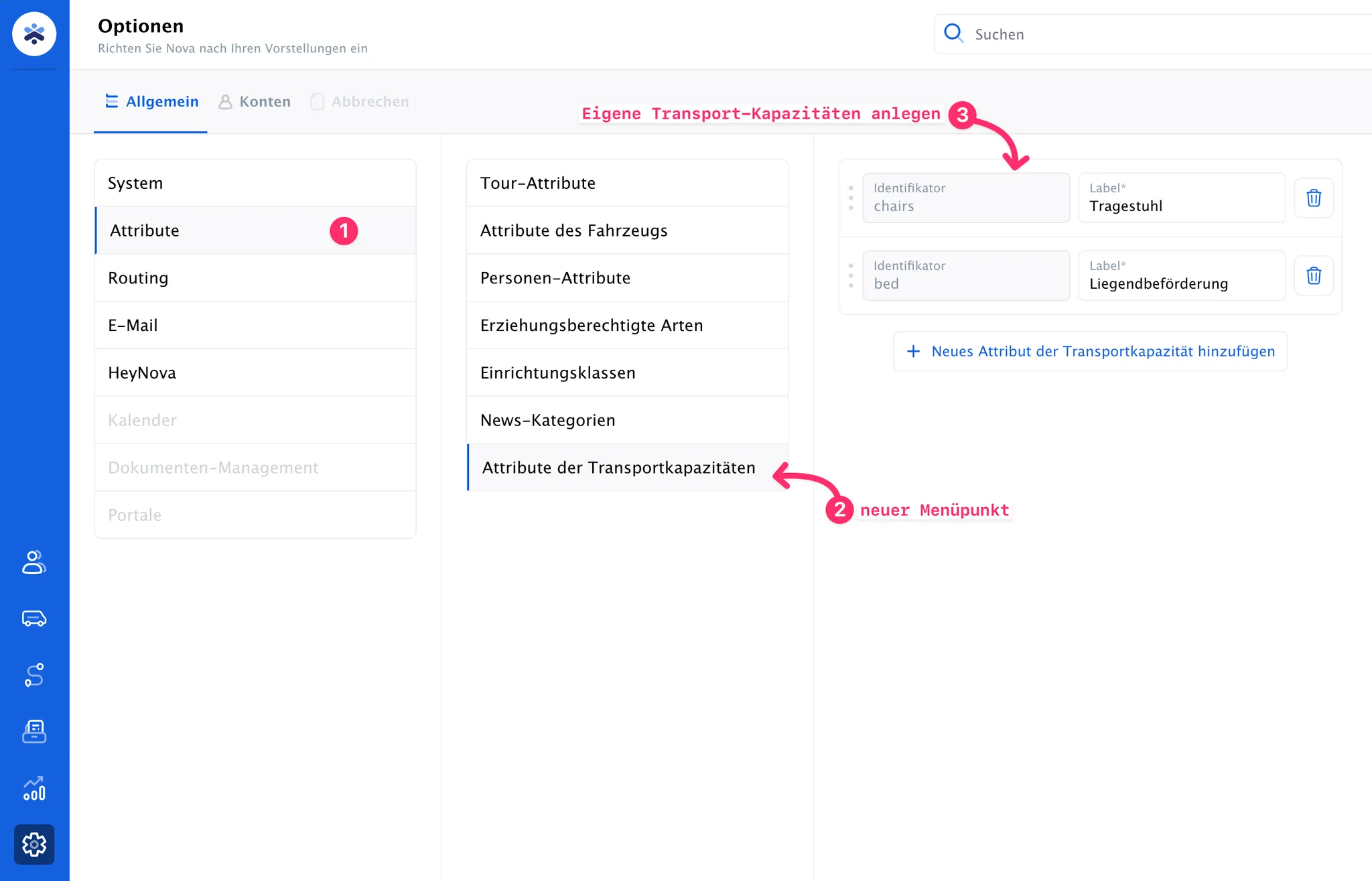Open the routes sidebar icon

pyautogui.click(x=34, y=675)
